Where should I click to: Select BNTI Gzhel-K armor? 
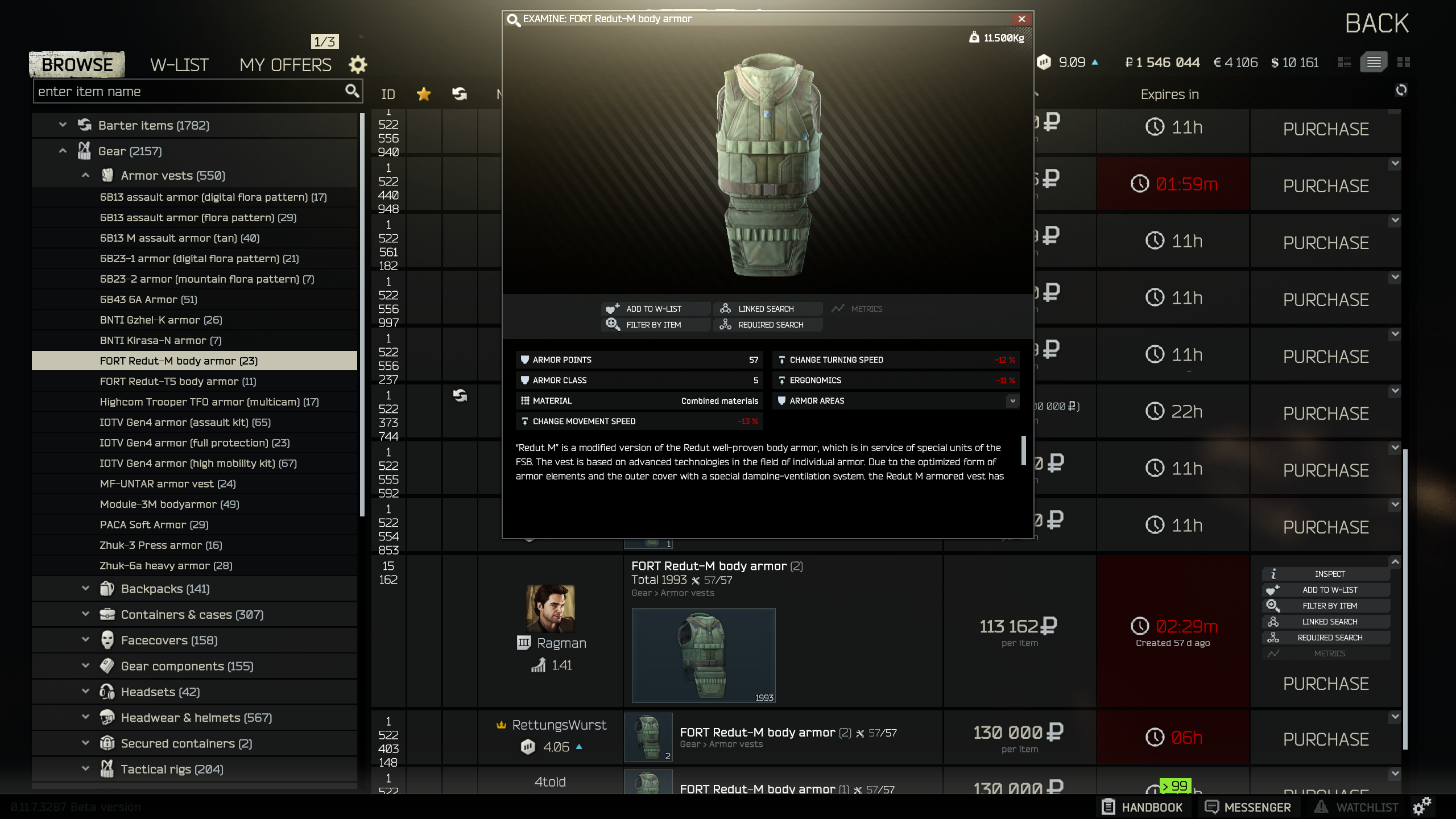(195, 320)
